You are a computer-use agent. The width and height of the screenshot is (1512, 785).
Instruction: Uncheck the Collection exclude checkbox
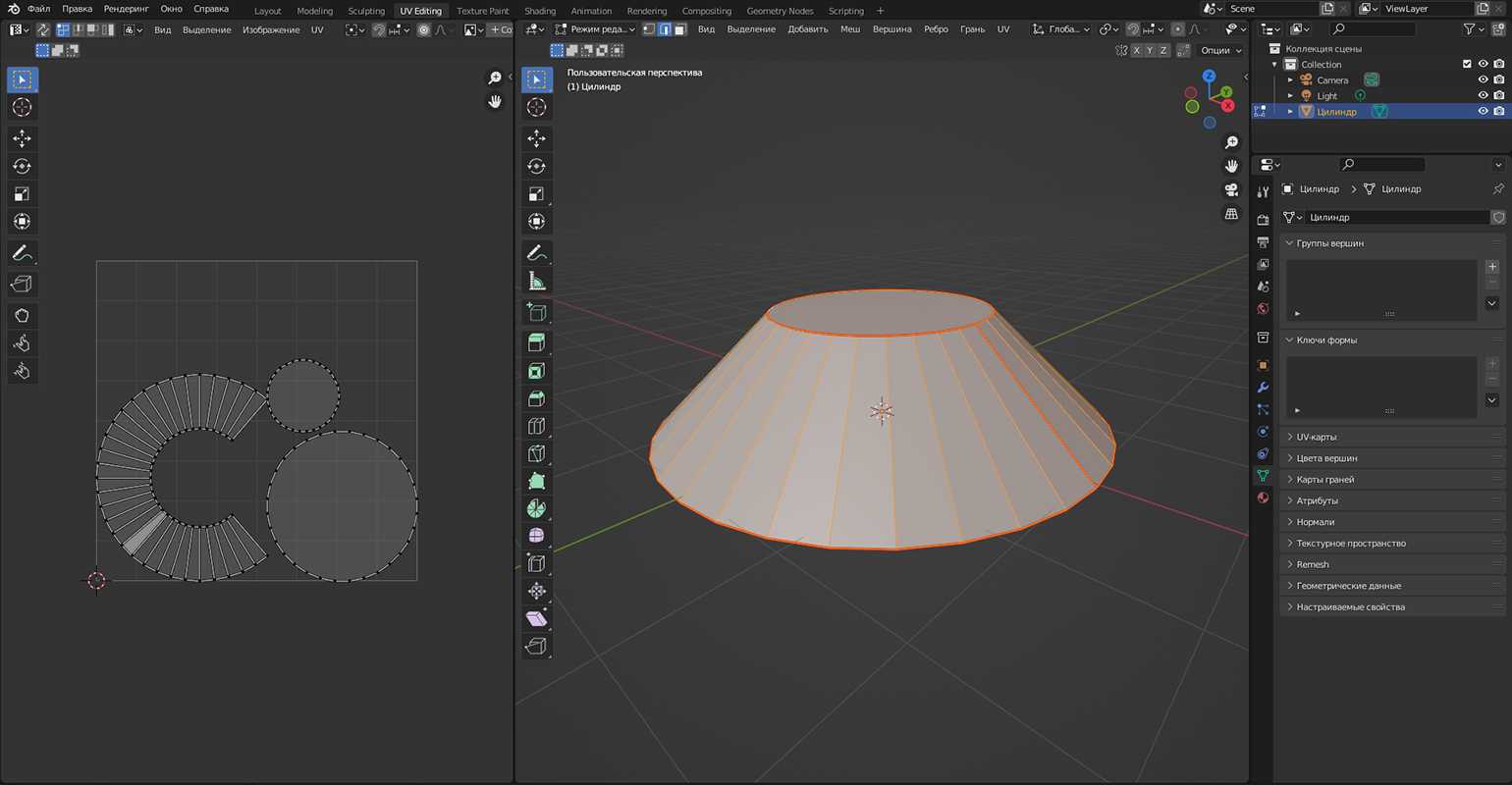(x=1467, y=65)
